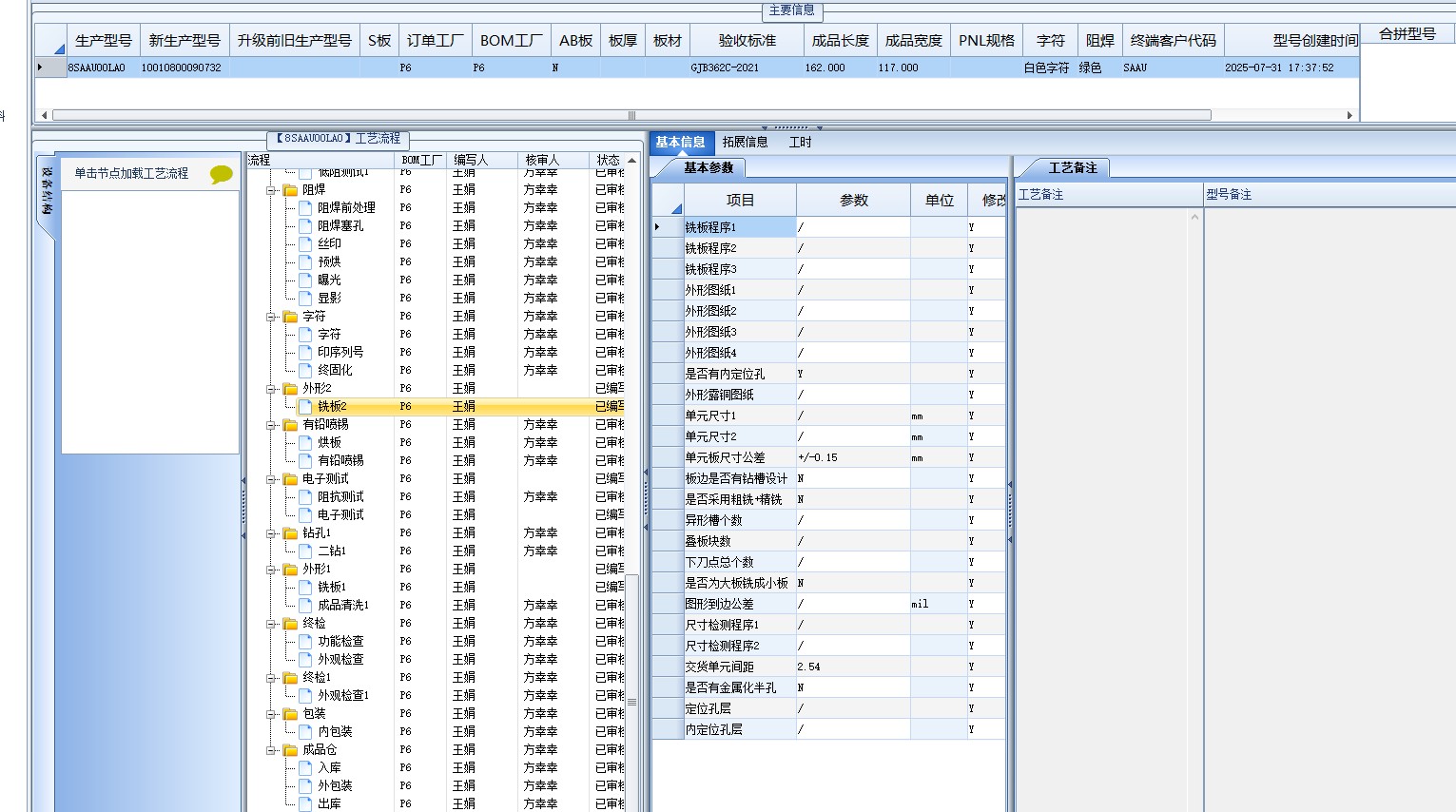This screenshot has height=812, width=1456.
Task: Select the 工艺备注 tab
Action: tap(1073, 168)
